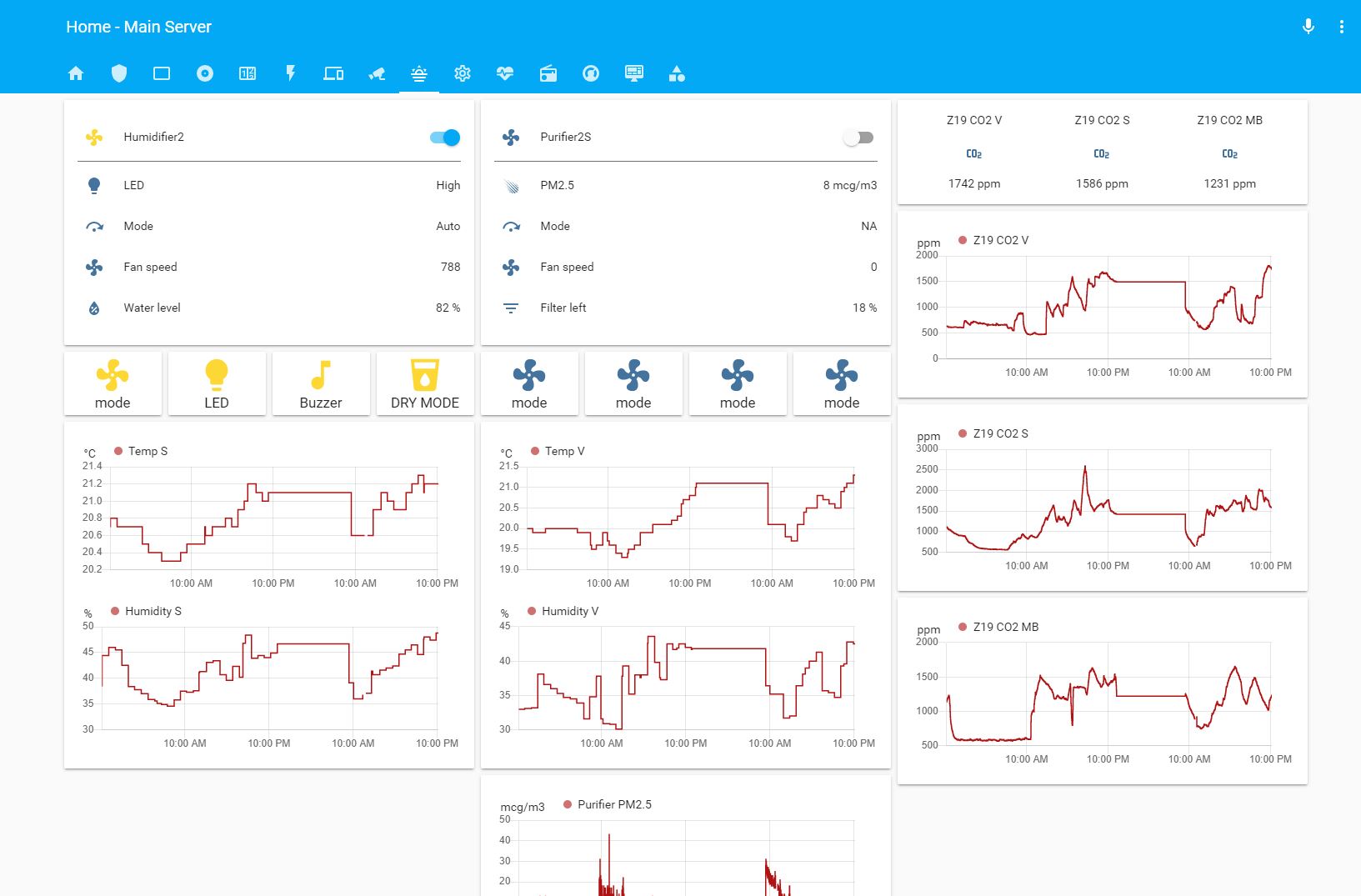
Task: Open the CCTV camera tab
Action: (377, 73)
